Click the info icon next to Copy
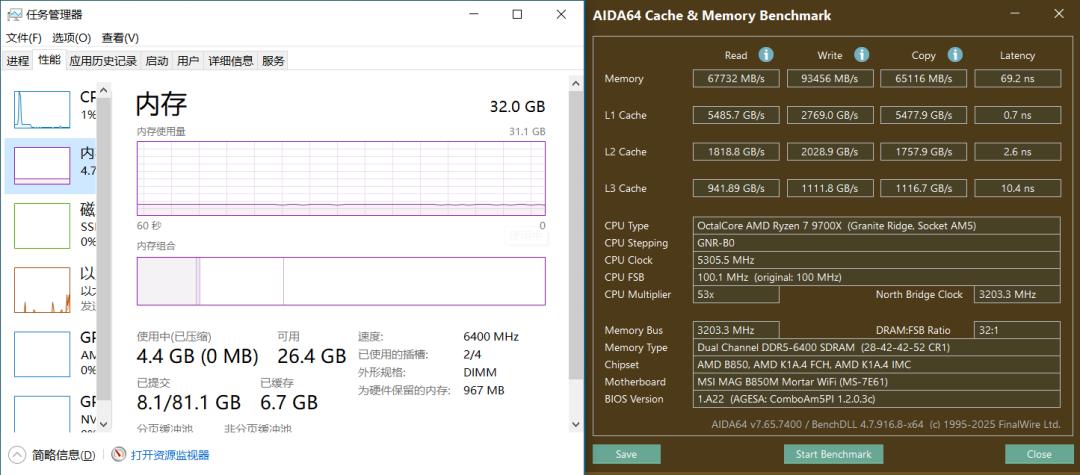 955,55
